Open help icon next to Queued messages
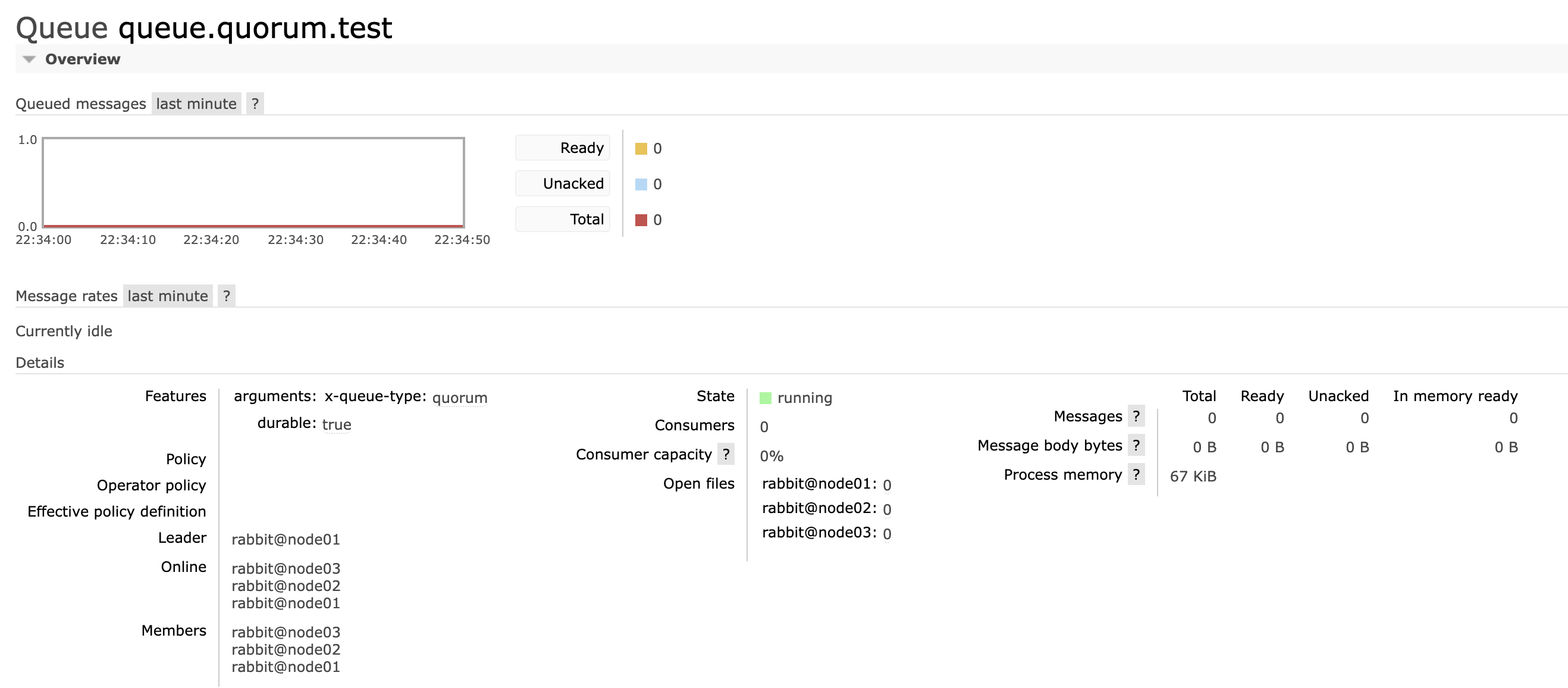 255,104
